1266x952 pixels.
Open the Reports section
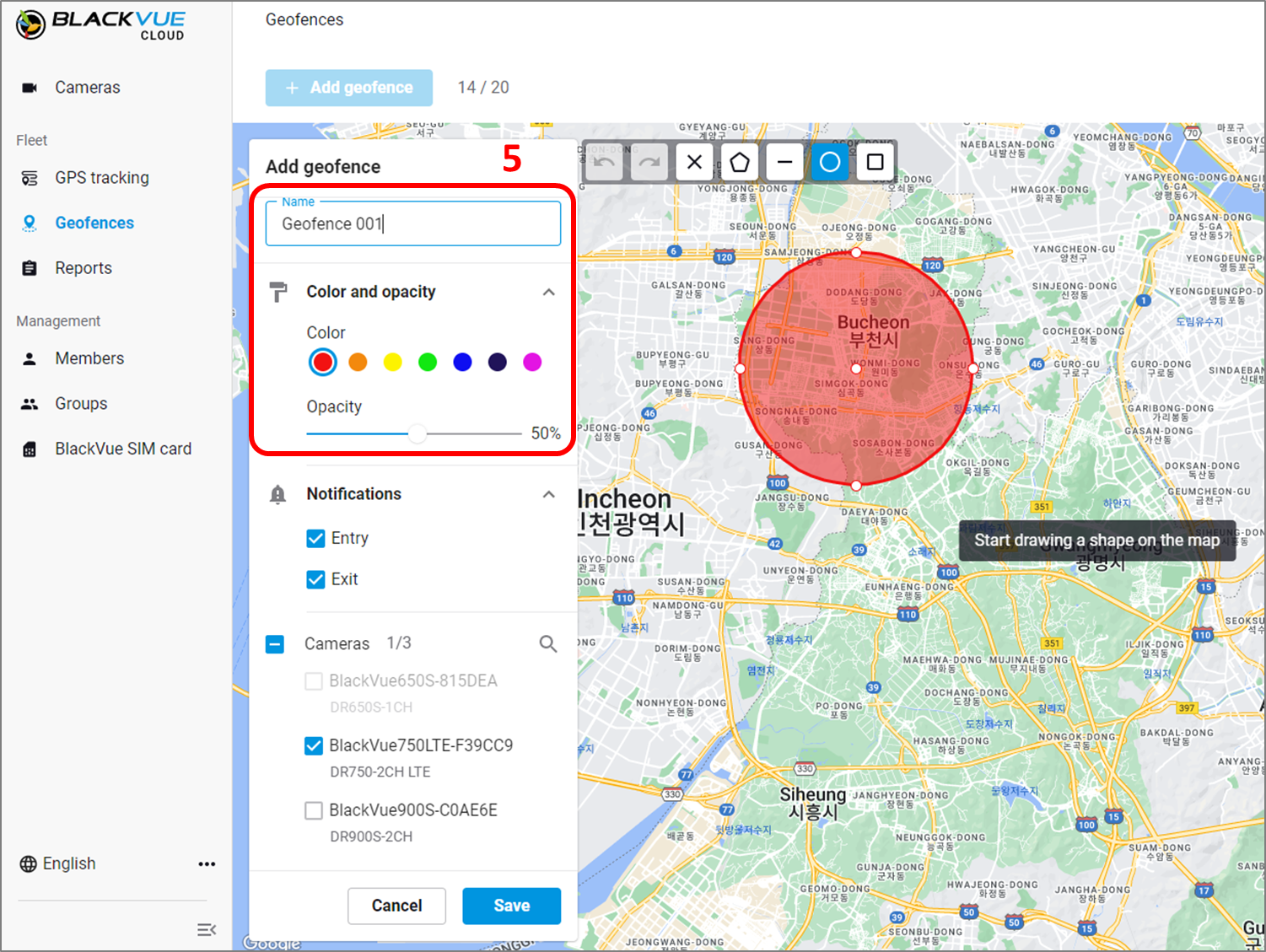[x=84, y=268]
